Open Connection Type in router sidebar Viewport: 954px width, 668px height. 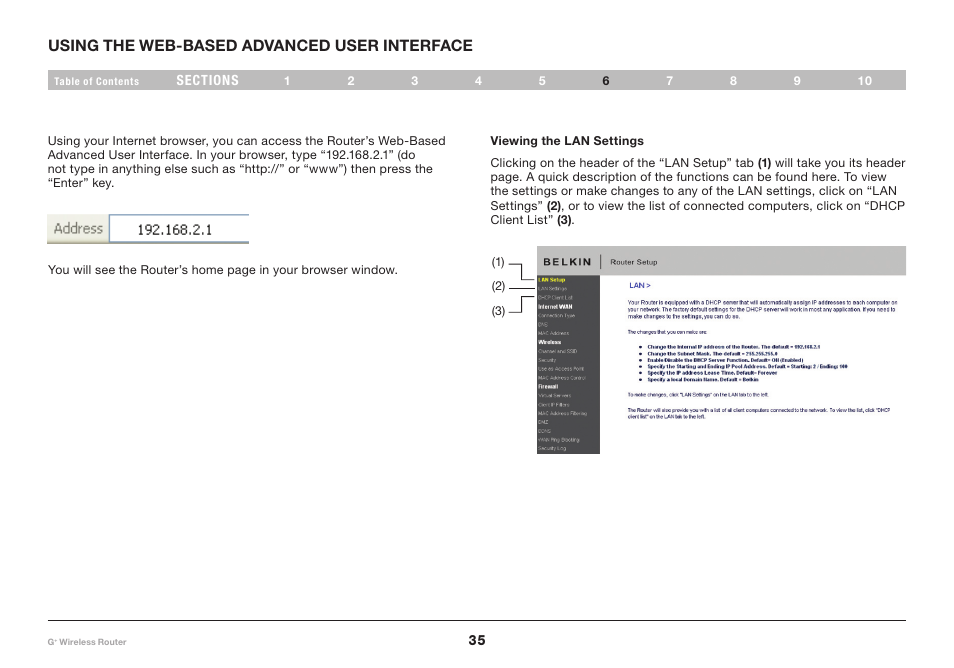coord(556,316)
